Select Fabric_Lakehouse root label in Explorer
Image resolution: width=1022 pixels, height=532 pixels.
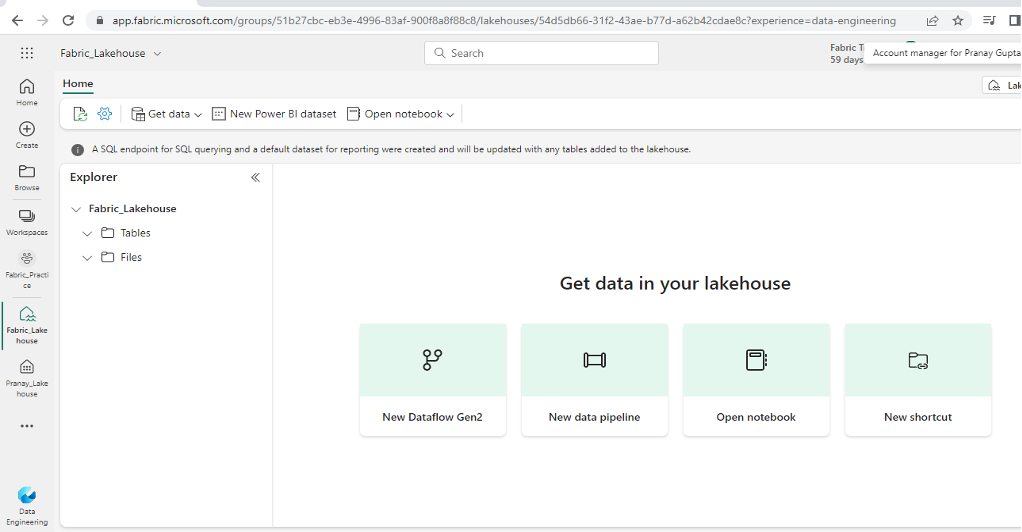coord(132,209)
